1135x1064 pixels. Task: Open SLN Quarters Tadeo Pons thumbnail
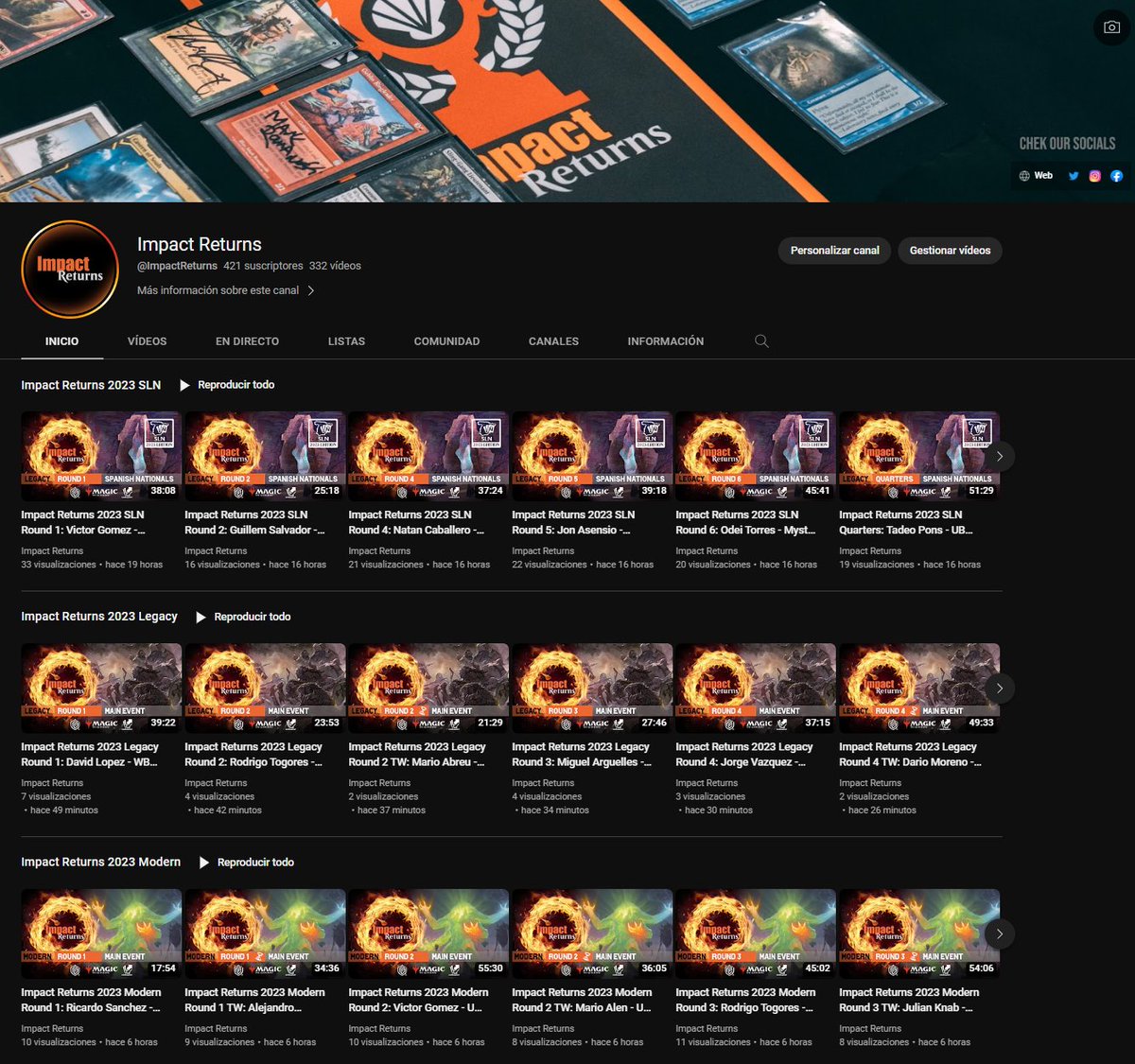(x=919, y=456)
